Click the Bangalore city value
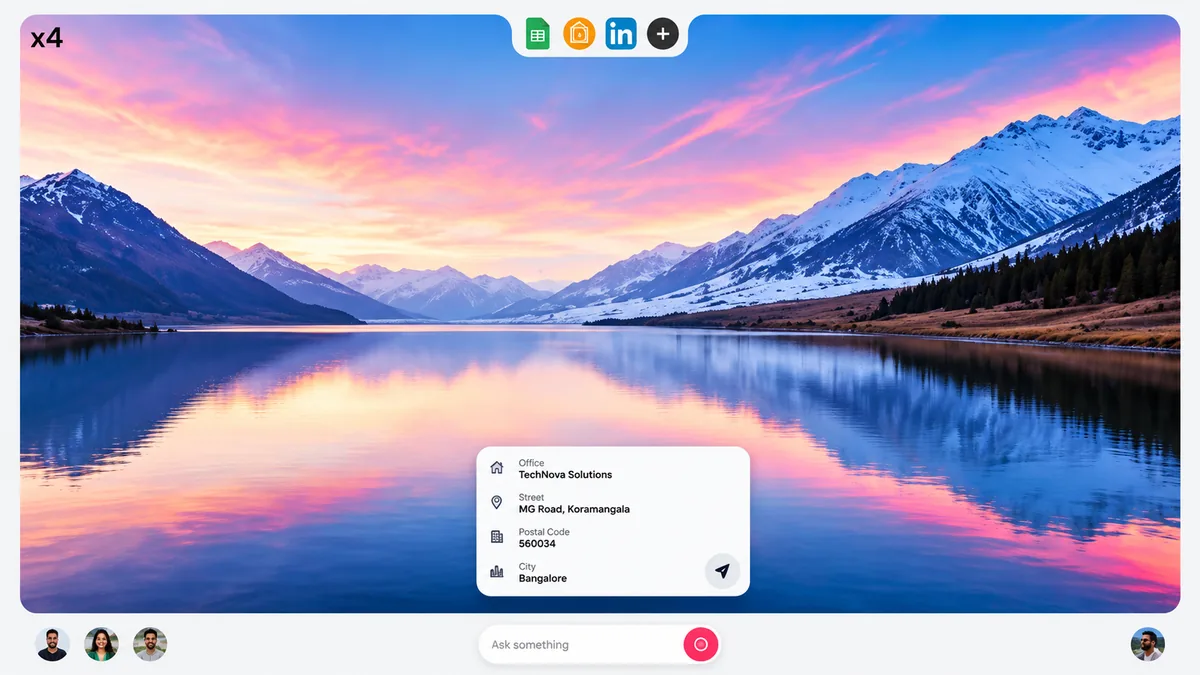The image size is (1200, 675). pyautogui.click(x=543, y=579)
